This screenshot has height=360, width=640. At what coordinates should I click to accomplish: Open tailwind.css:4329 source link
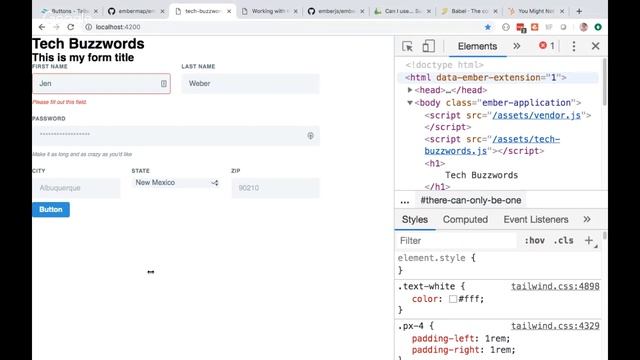[555, 326]
